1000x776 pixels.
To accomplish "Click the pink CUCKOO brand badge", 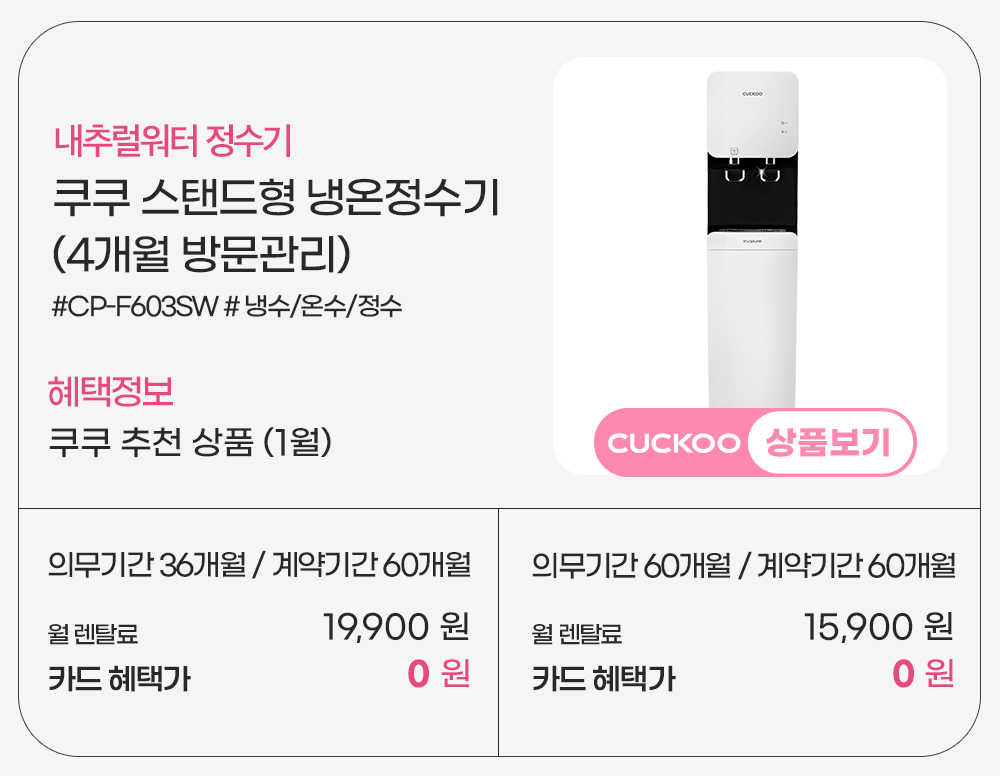I will pos(672,443).
